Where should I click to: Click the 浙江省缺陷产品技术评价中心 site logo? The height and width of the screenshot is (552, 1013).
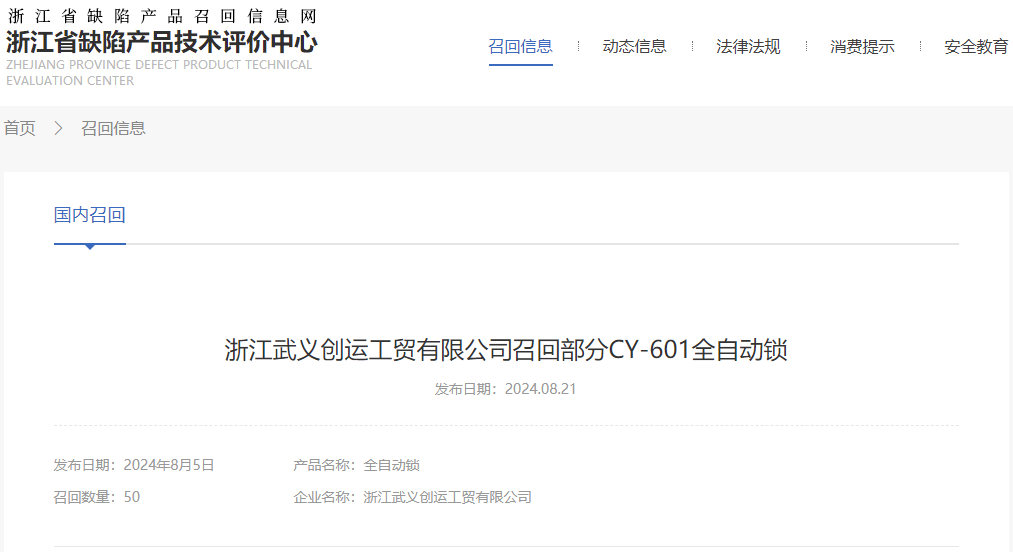coord(162,43)
